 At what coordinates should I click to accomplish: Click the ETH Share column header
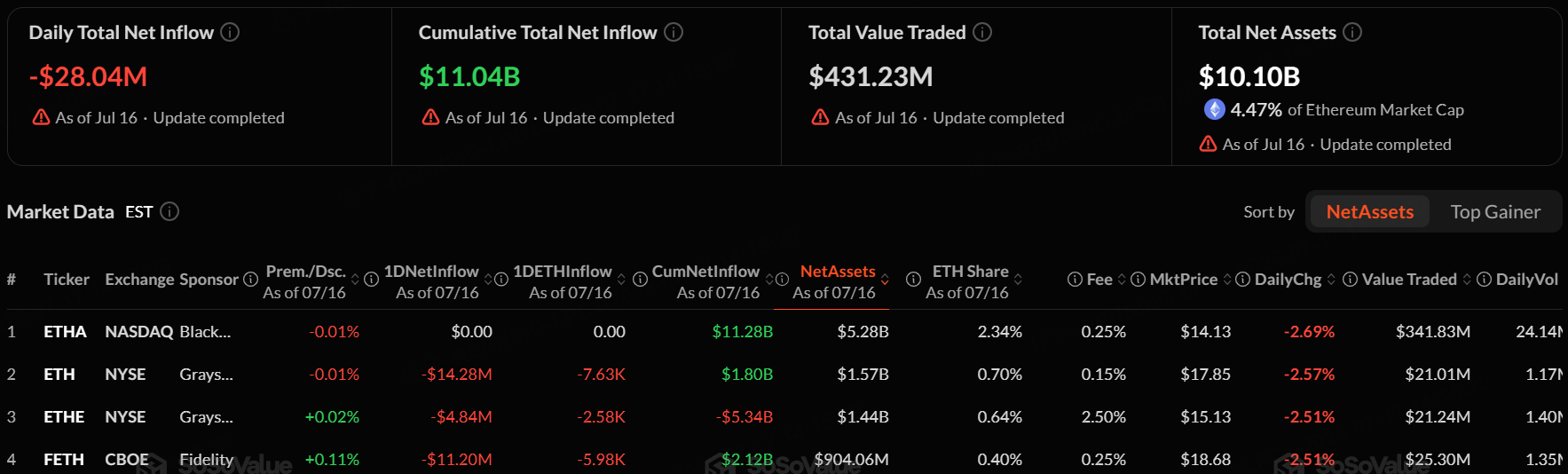pyautogui.click(x=968, y=281)
